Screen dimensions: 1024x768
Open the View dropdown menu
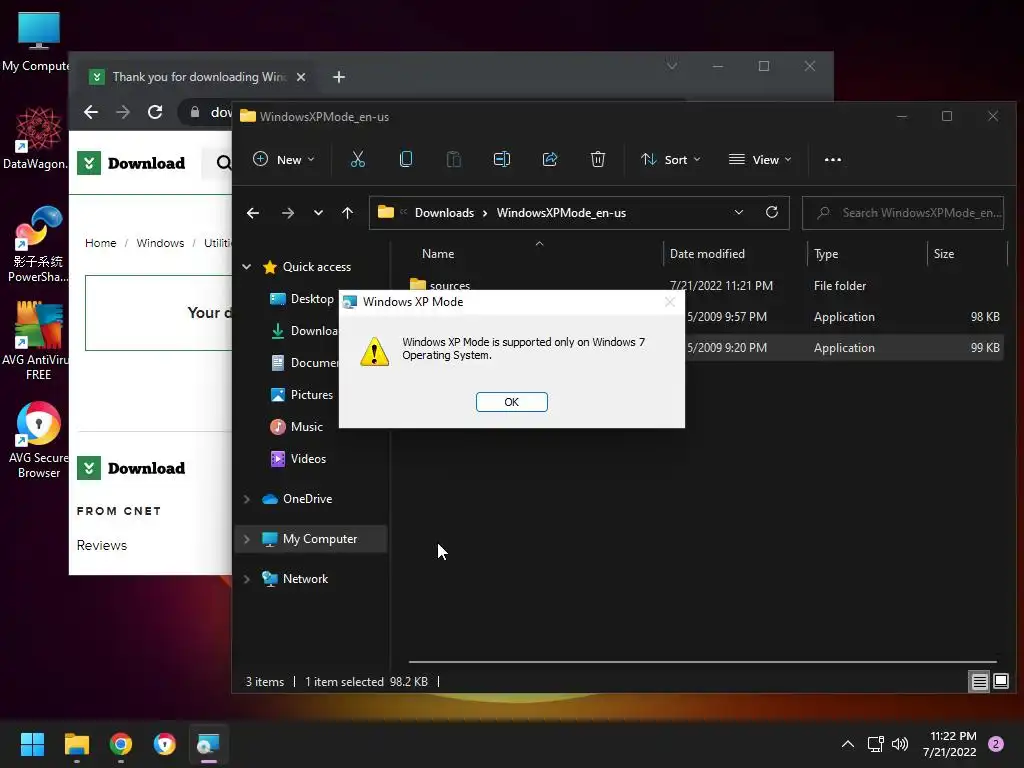760,159
